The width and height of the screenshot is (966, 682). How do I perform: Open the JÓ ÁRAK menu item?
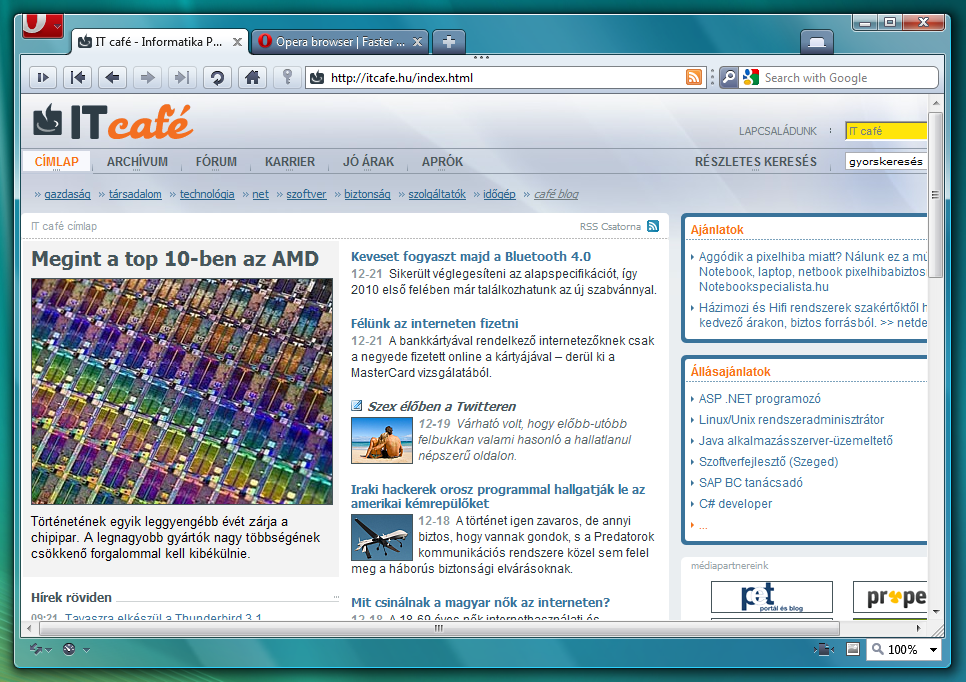(x=368, y=161)
